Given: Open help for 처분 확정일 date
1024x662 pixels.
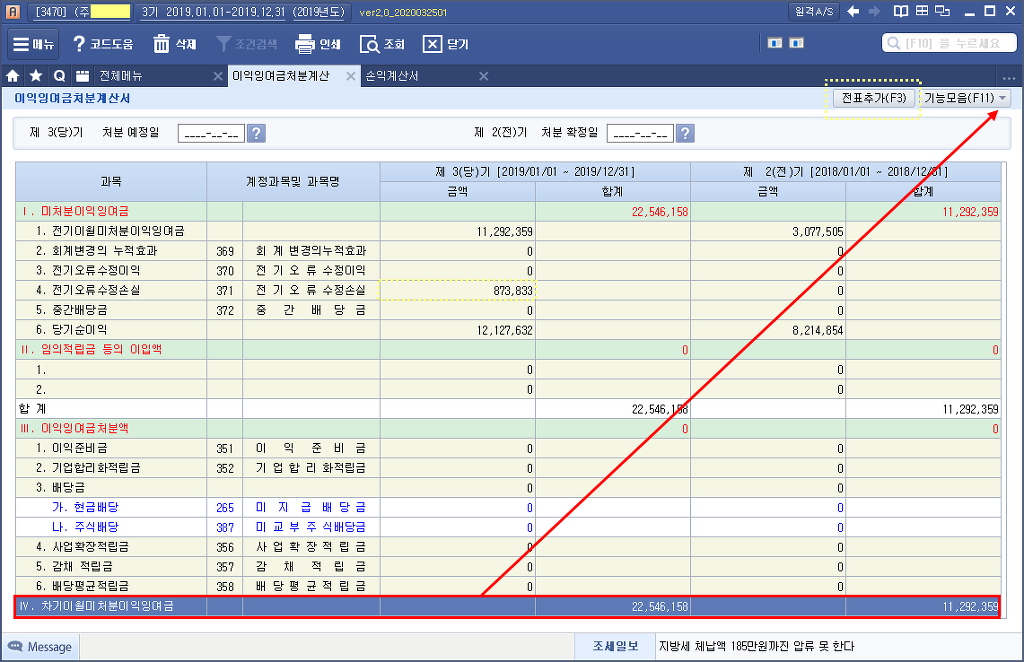Looking at the screenshot, I should tap(685, 134).
